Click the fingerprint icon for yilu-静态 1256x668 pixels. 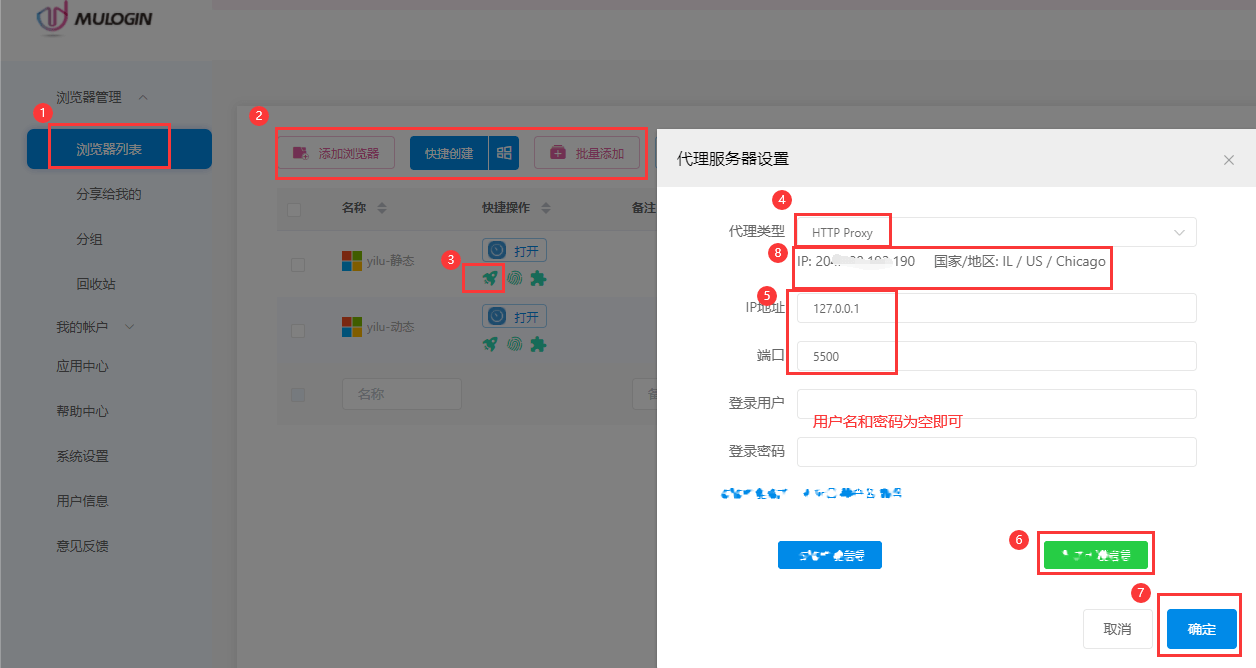pyautogui.click(x=514, y=279)
